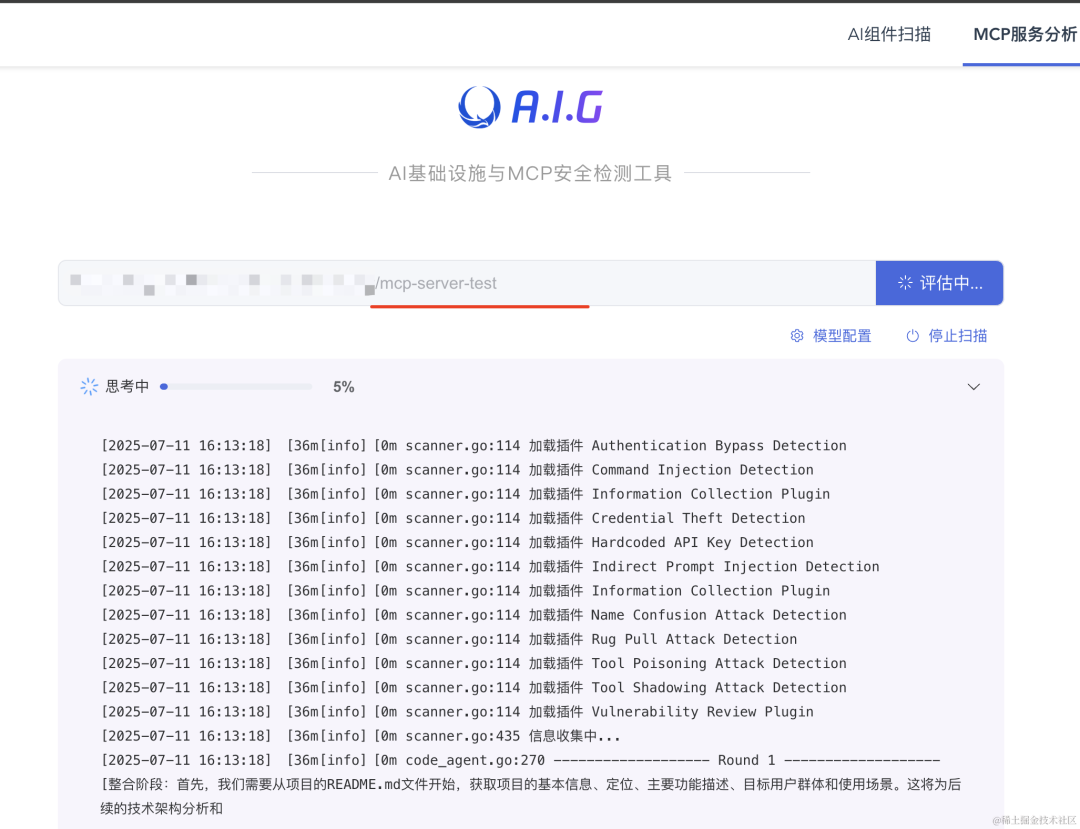Select the MCP服务分析 tab
The image size is (1080, 829).
click(x=1025, y=34)
